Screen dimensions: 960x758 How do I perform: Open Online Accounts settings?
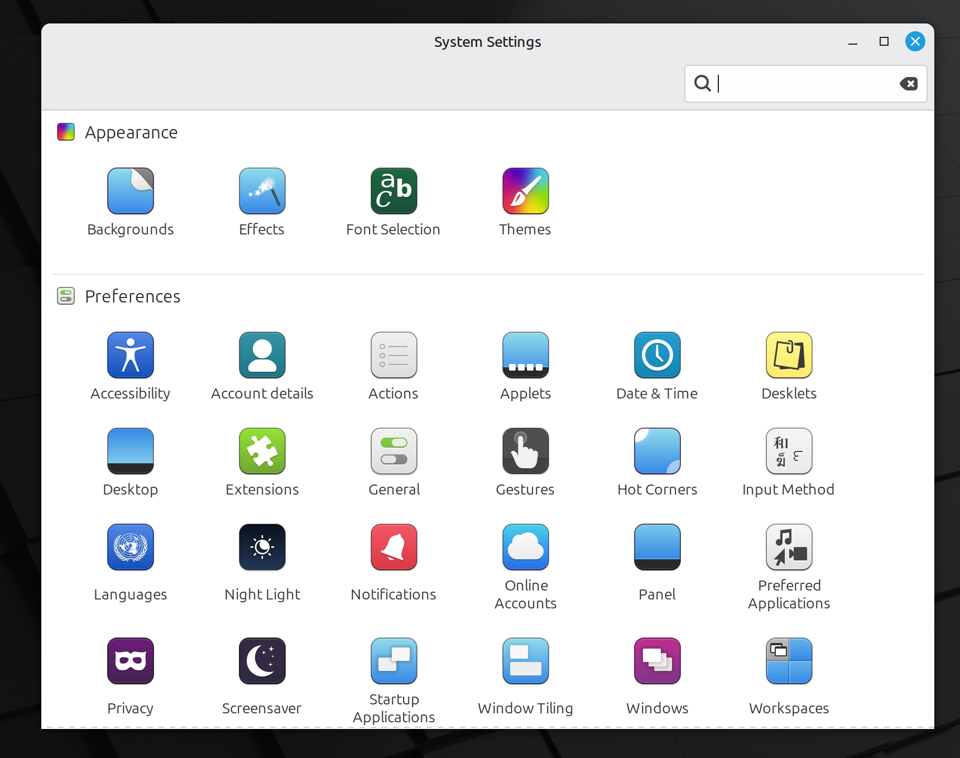(525, 547)
